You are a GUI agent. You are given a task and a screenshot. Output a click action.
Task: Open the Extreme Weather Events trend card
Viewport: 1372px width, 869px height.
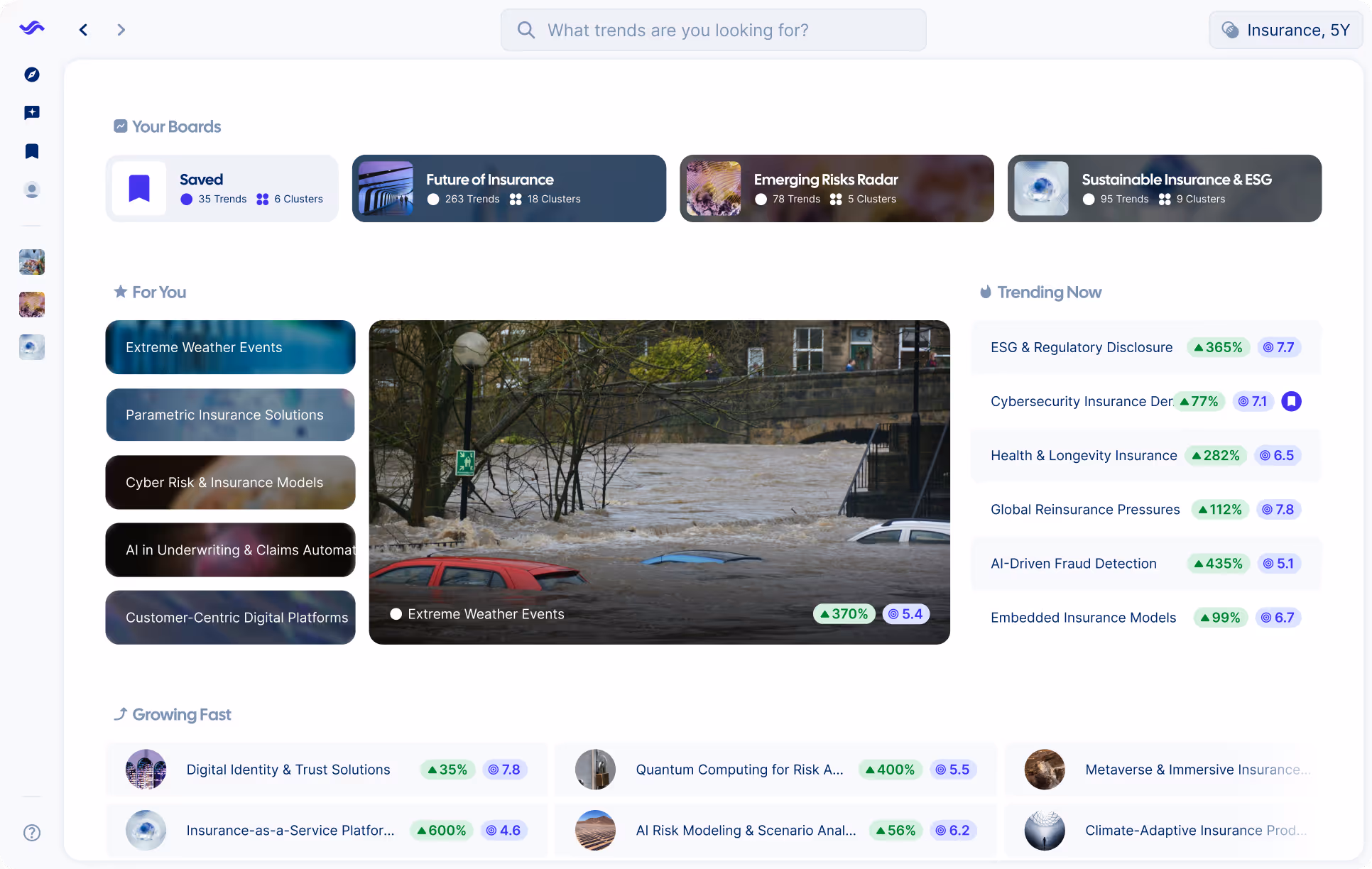point(659,482)
